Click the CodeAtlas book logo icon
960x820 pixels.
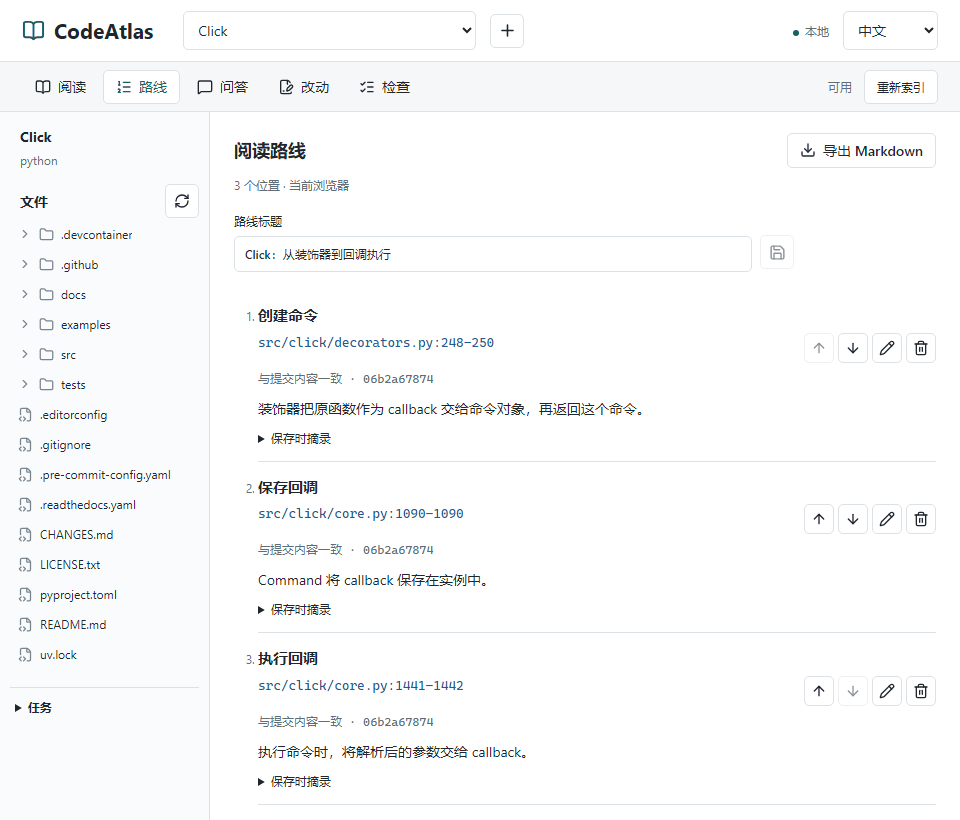33,31
